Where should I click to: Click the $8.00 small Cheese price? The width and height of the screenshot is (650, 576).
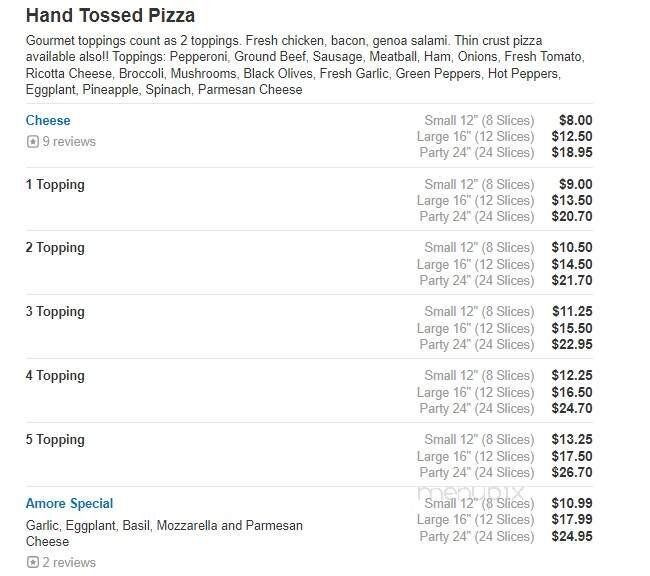tap(574, 121)
